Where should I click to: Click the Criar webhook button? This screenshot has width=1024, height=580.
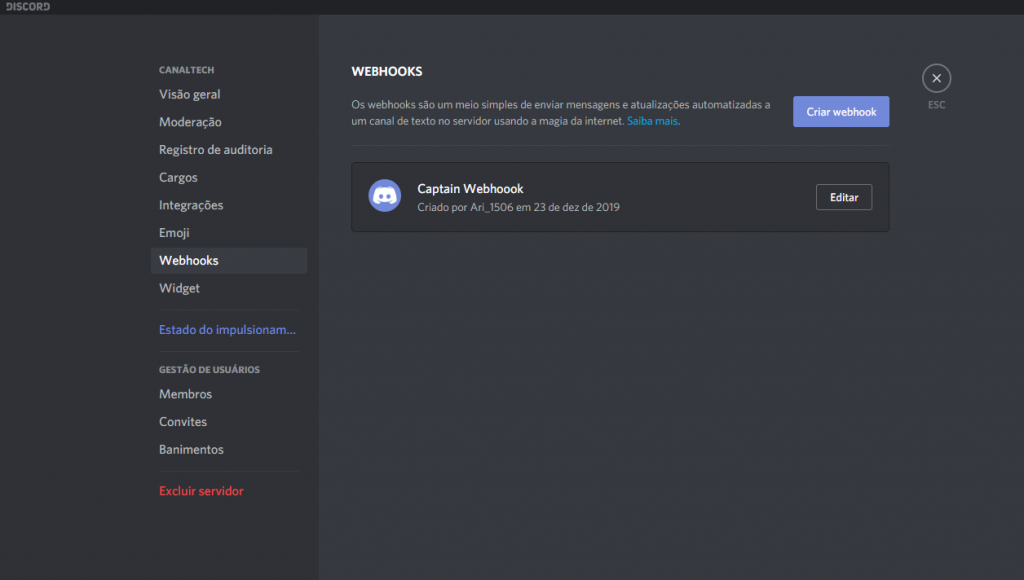point(841,112)
